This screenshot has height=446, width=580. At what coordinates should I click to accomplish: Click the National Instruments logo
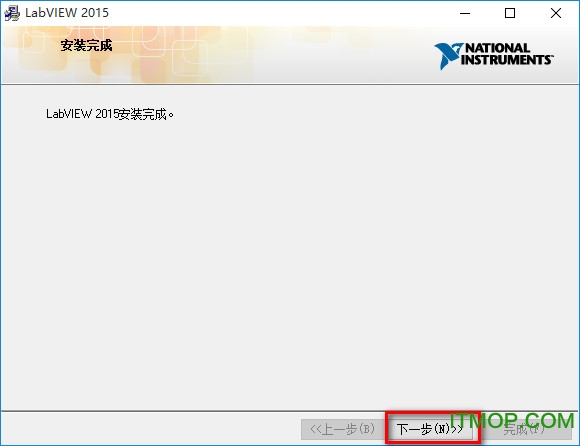tap(494, 56)
